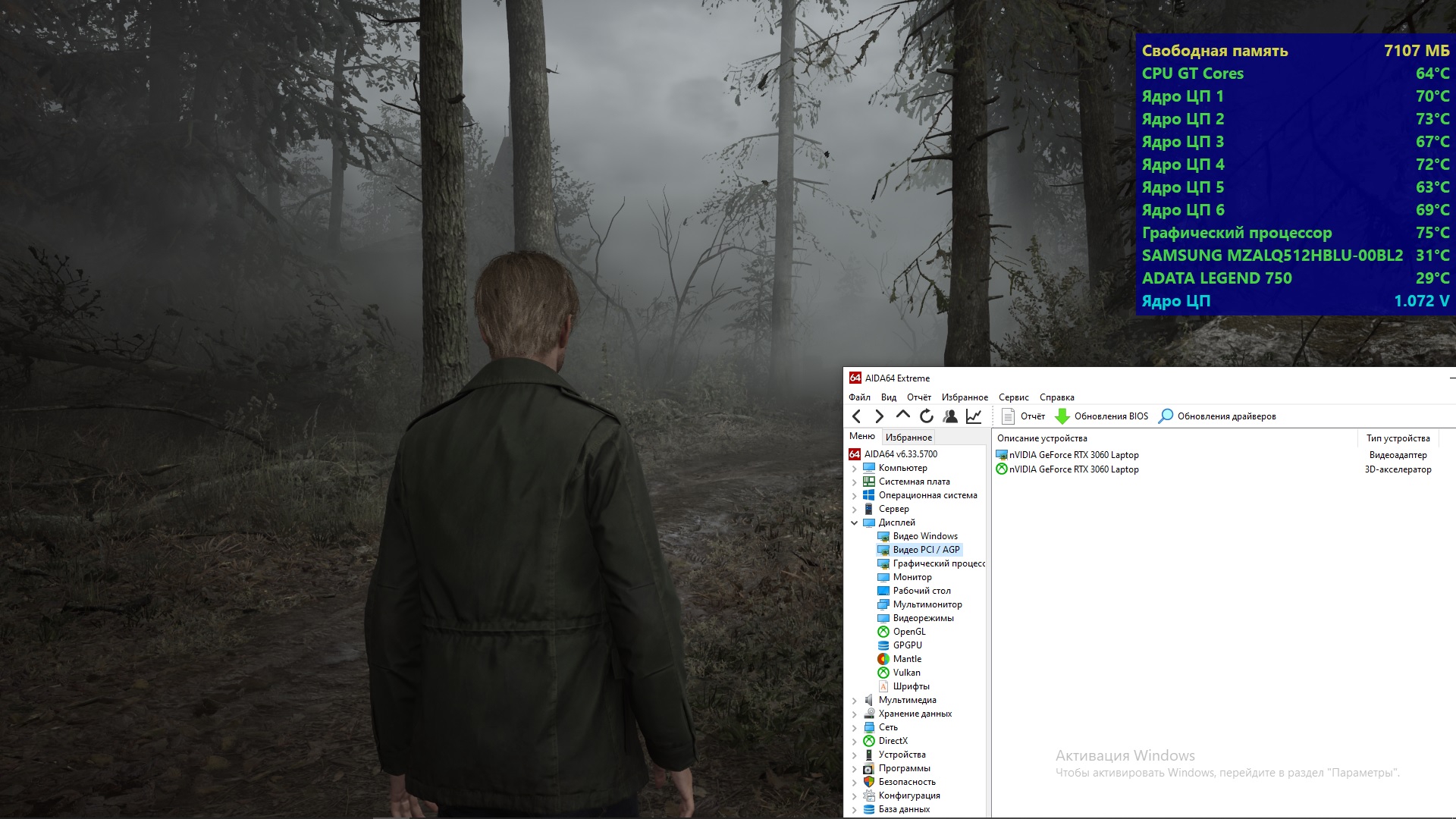Switch to the Избранное tab
The image size is (1456, 819).
click(x=908, y=438)
